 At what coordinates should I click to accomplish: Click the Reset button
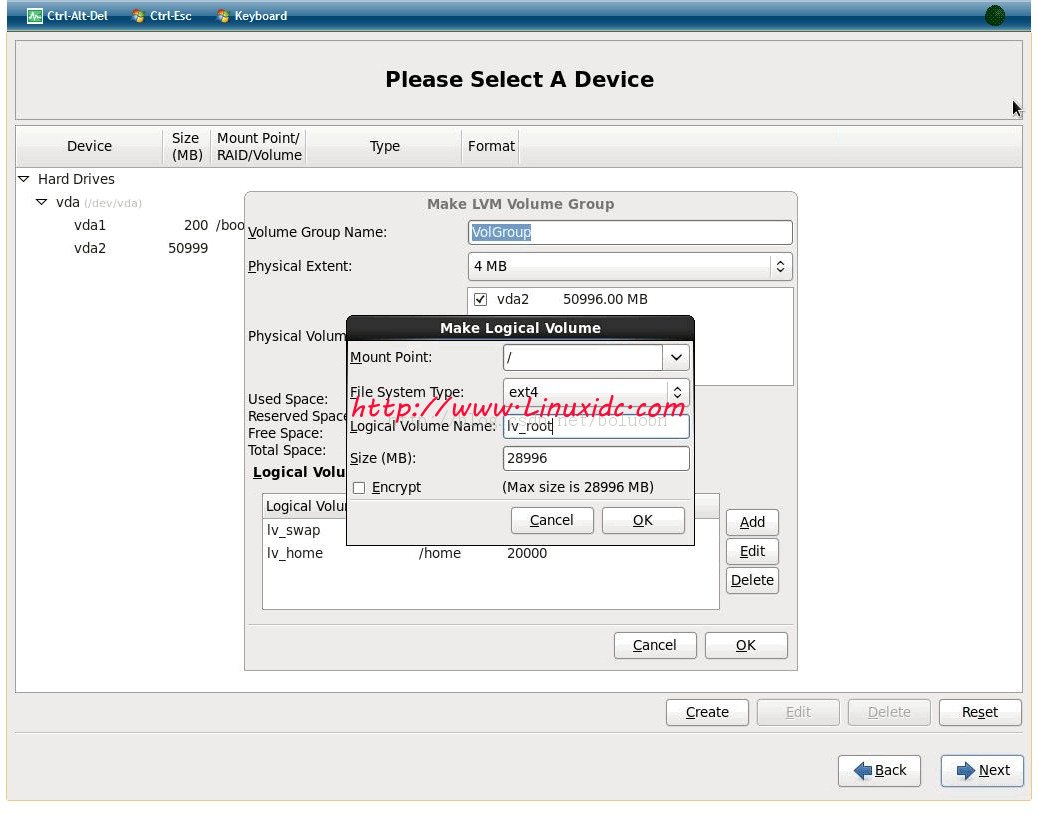979,712
